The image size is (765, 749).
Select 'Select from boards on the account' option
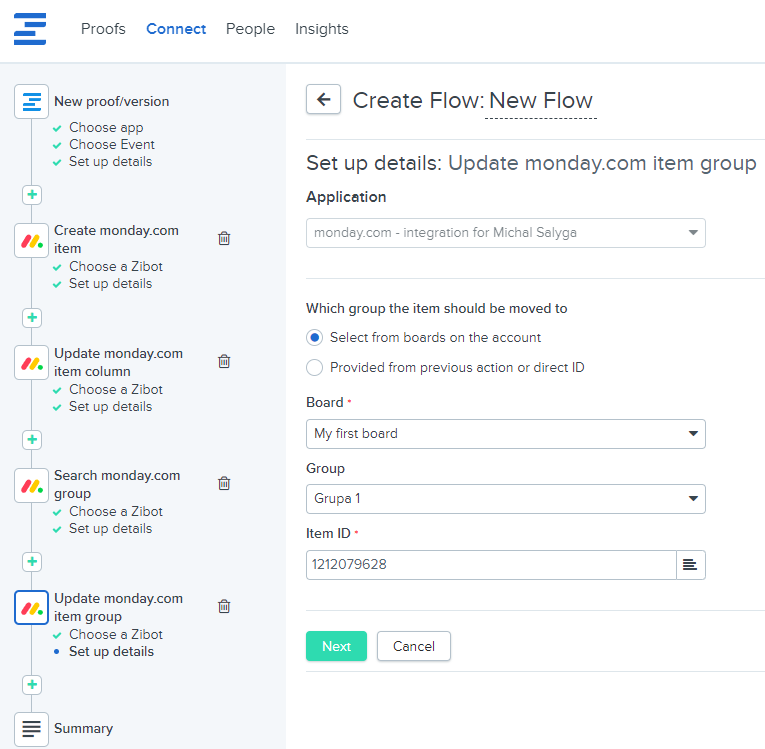point(315,338)
